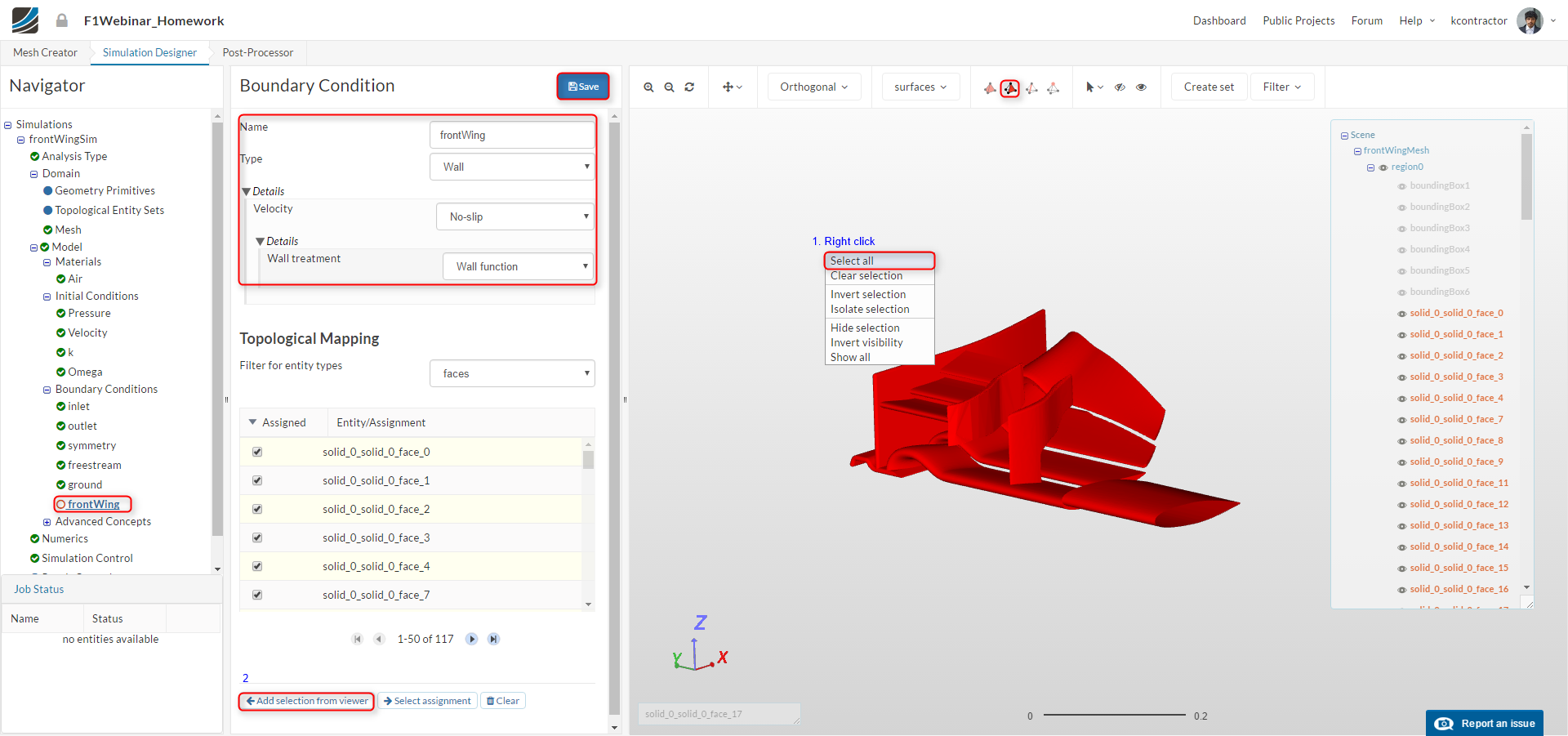
Task: Click the Save button
Action: point(583,87)
